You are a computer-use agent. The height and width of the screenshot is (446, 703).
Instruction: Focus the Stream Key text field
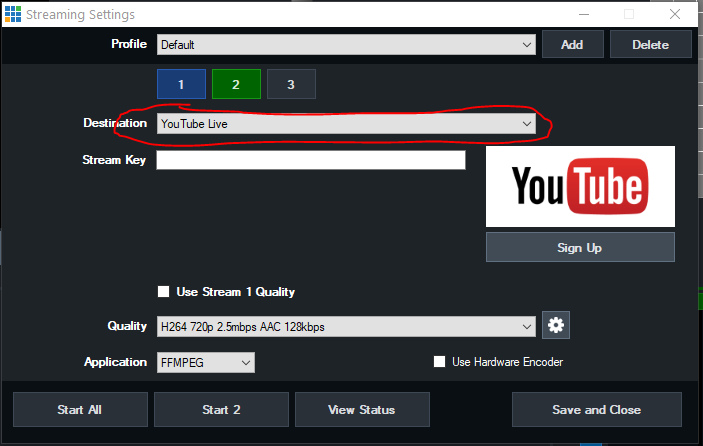point(311,160)
